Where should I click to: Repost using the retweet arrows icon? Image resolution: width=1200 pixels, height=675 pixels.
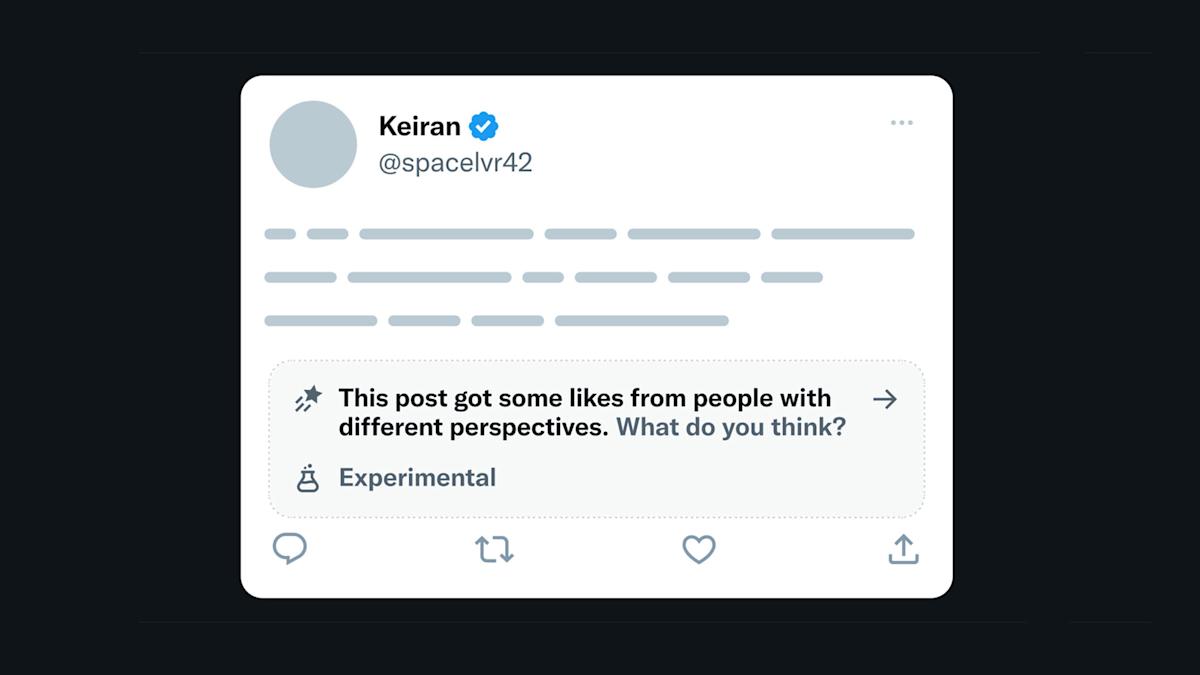pyautogui.click(x=494, y=549)
